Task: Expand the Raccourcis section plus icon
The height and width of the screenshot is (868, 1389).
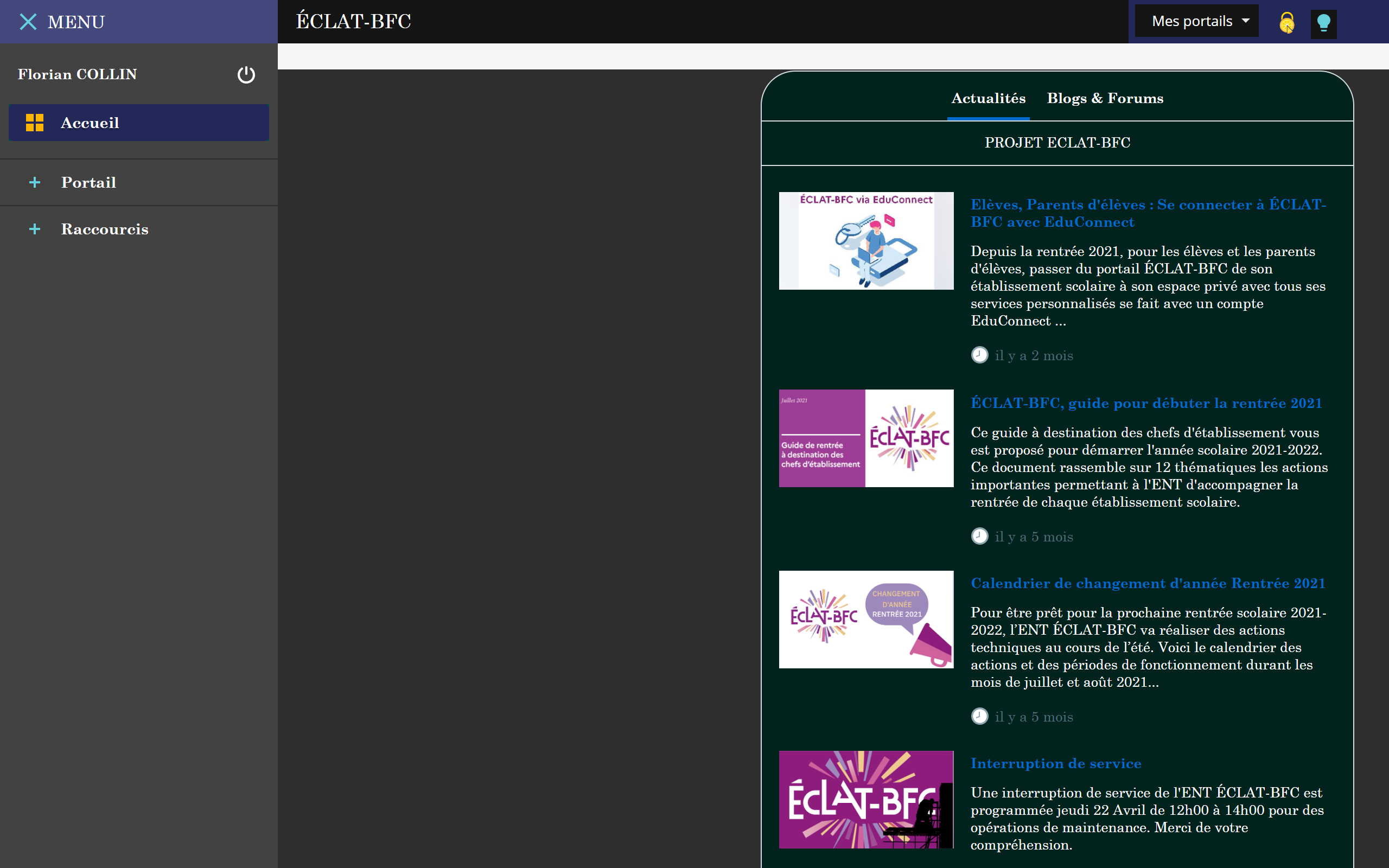Action: point(34,229)
